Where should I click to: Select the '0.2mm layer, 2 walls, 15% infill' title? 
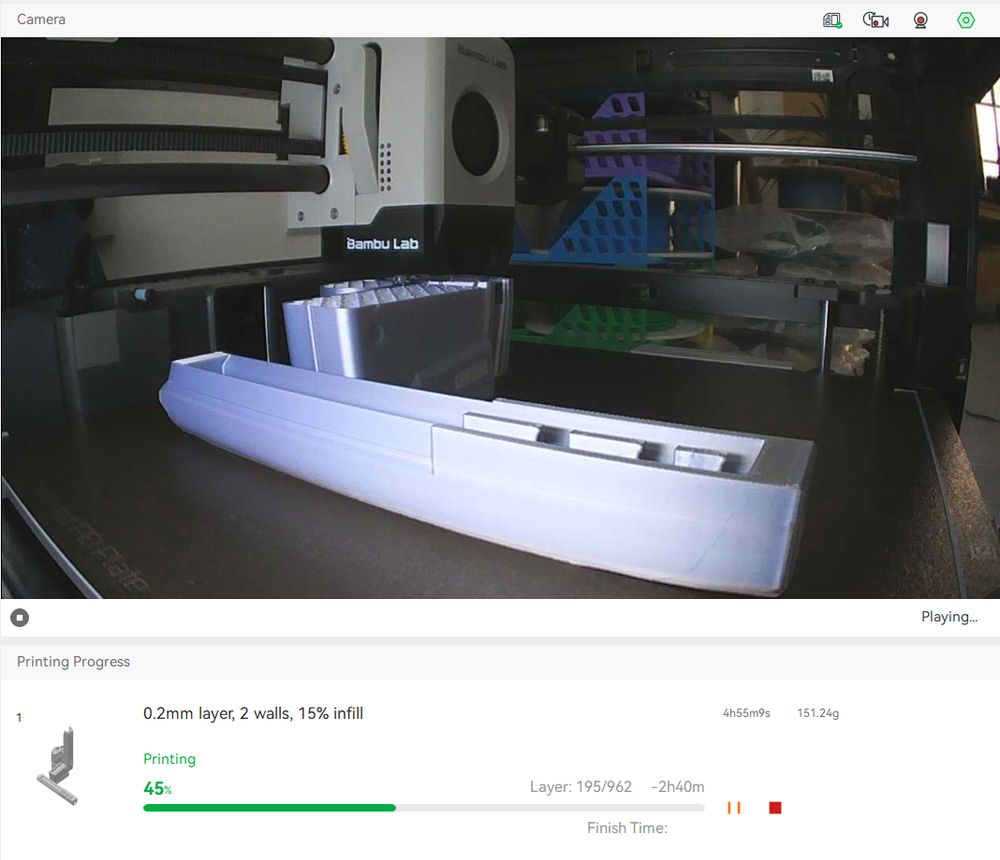point(253,713)
